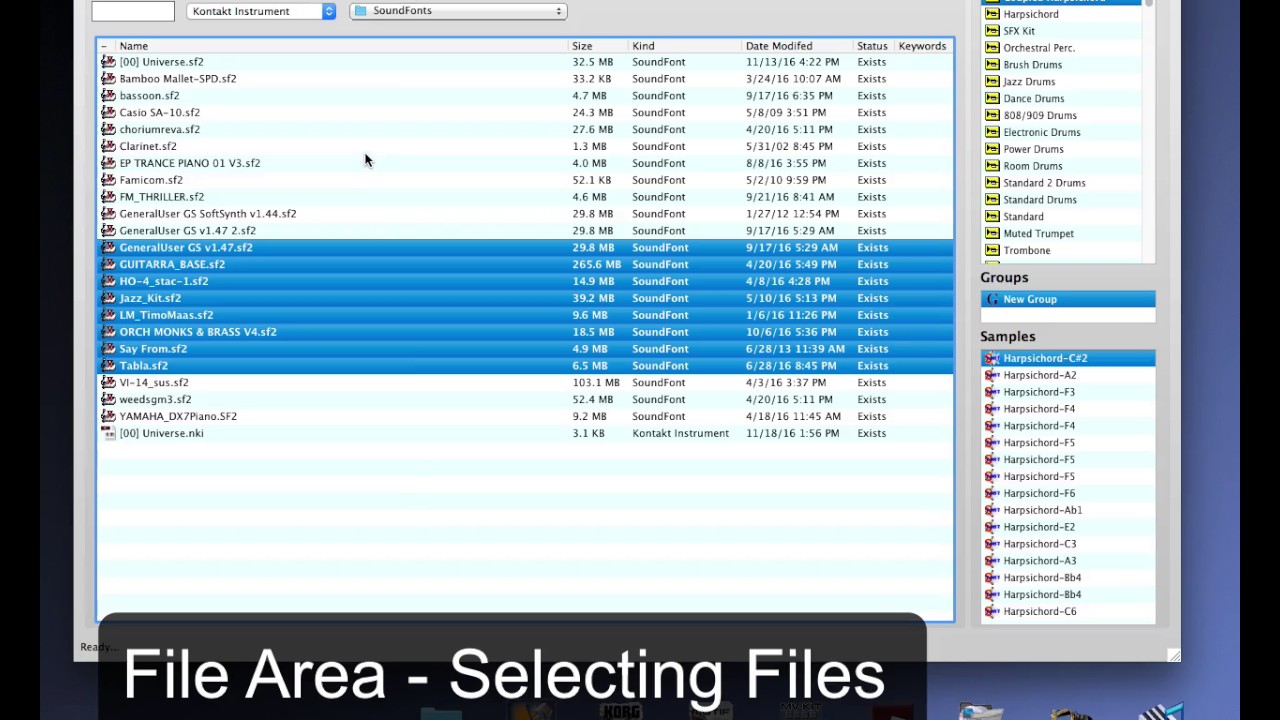The height and width of the screenshot is (720, 1280).
Task: Select the Harpsichord-A3 sample
Action: [1068, 561]
